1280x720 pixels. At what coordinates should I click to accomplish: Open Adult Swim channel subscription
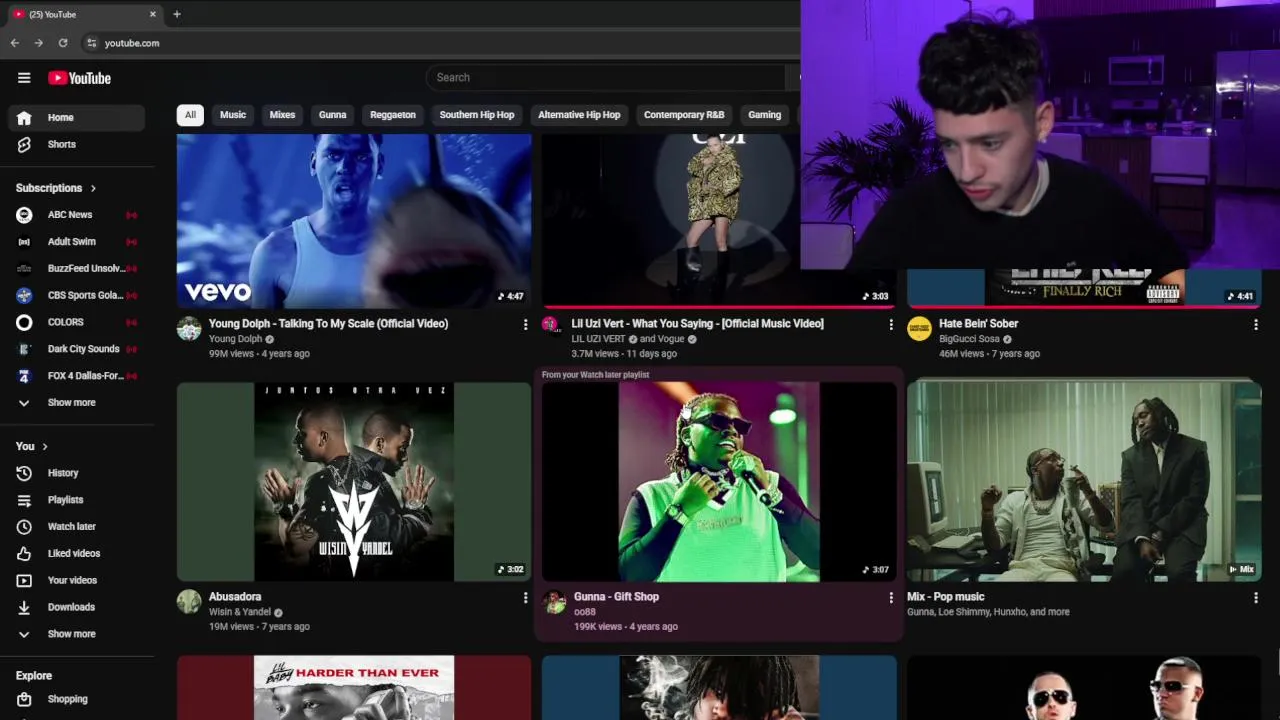[77, 241]
